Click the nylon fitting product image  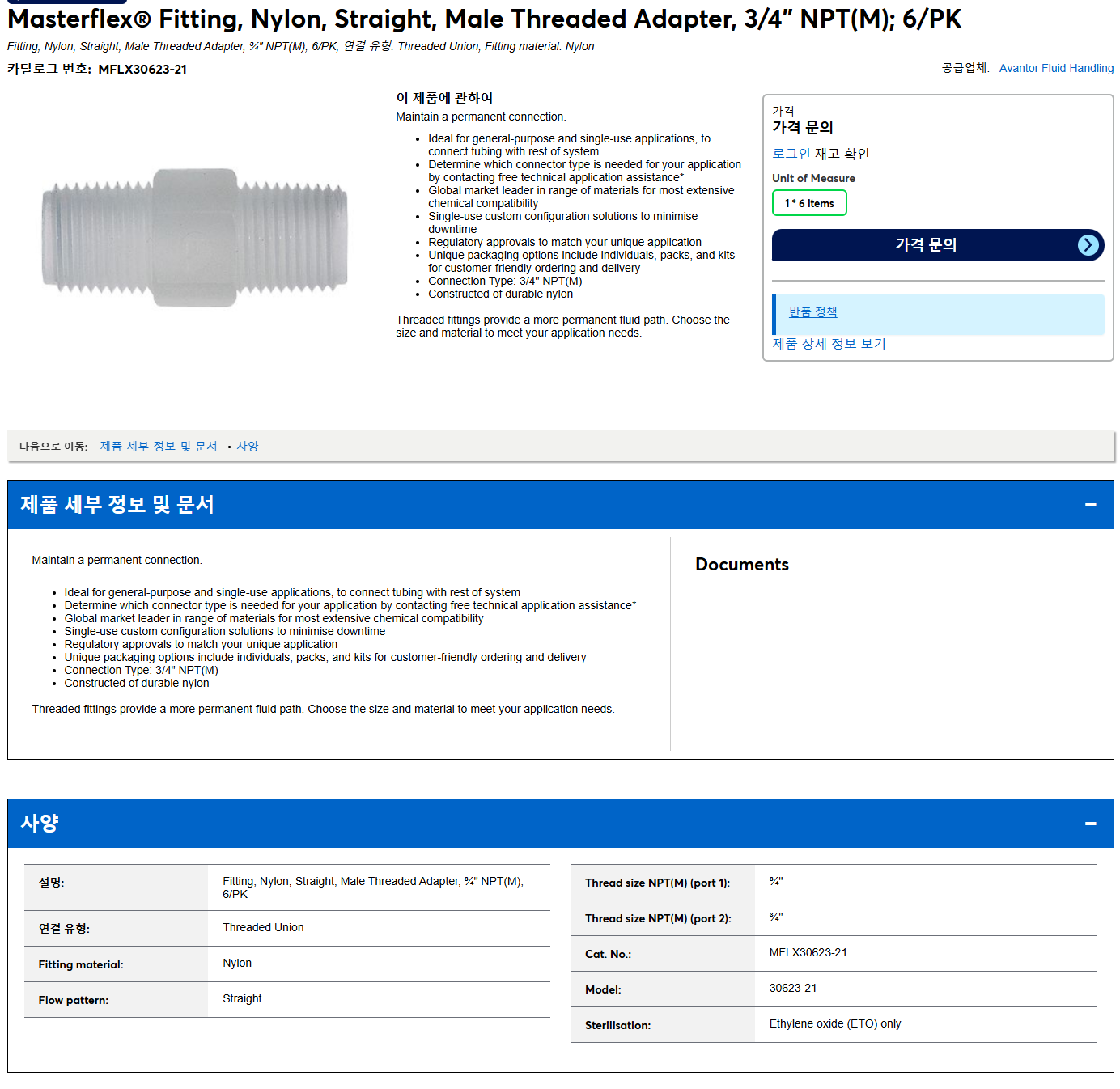pyautogui.click(x=194, y=238)
